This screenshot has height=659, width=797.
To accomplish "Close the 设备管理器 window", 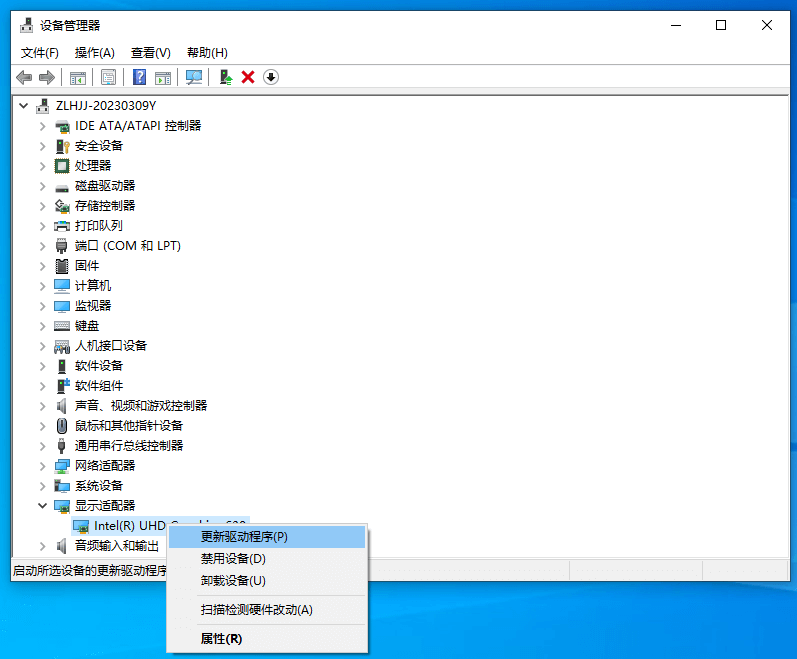I will click(767, 25).
